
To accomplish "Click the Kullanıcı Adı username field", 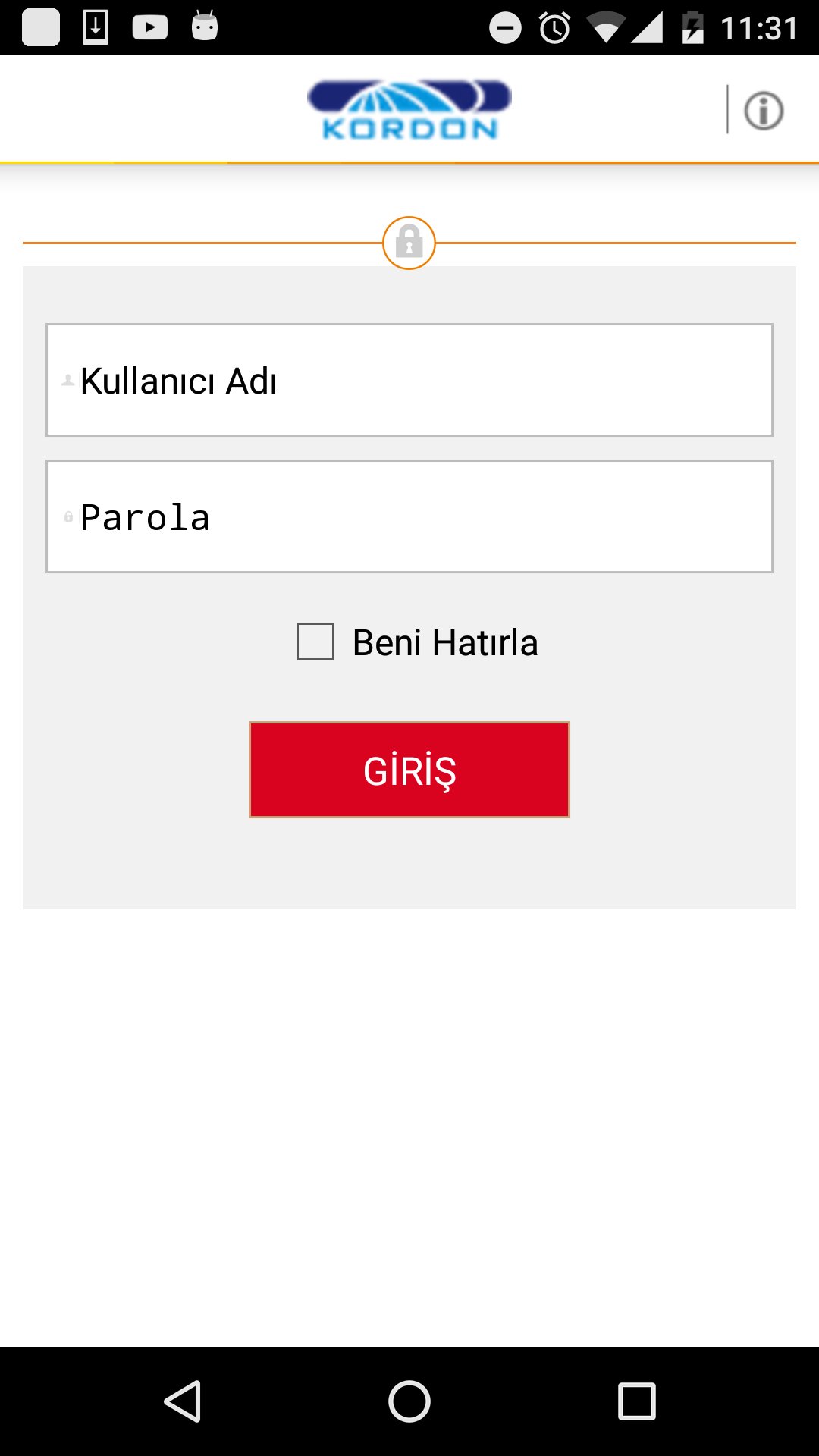I will [x=409, y=380].
